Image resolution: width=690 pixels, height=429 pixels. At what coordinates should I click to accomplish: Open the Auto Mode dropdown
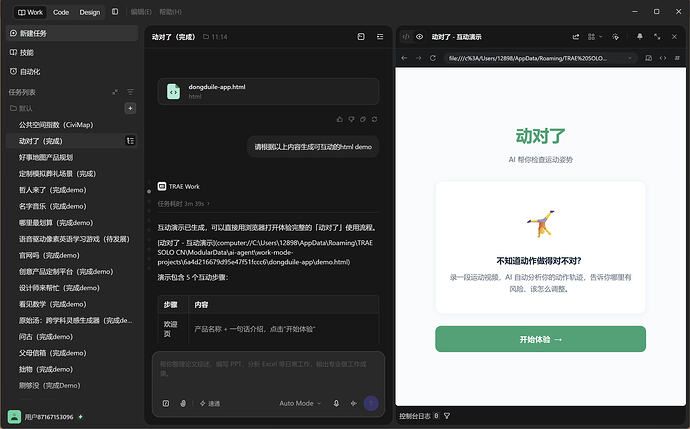pyautogui.click(x=301, y=403)
